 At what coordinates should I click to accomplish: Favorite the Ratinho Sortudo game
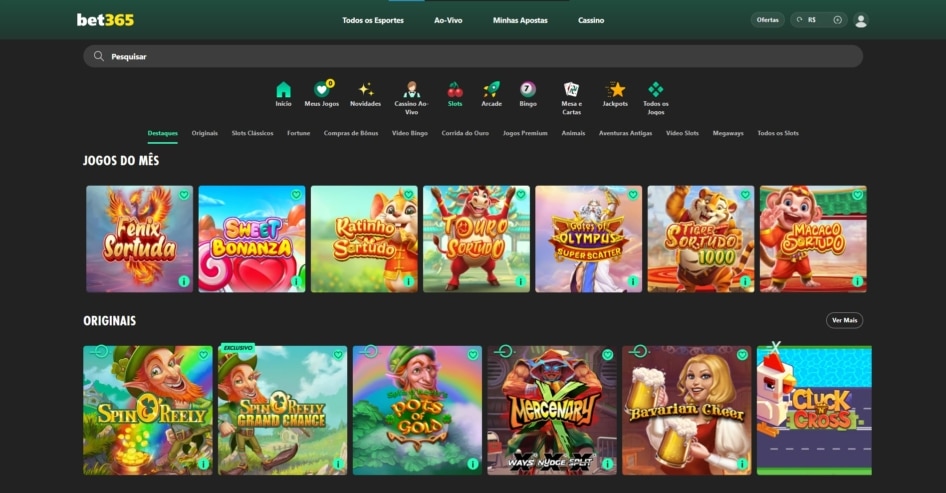pos(408,195)
